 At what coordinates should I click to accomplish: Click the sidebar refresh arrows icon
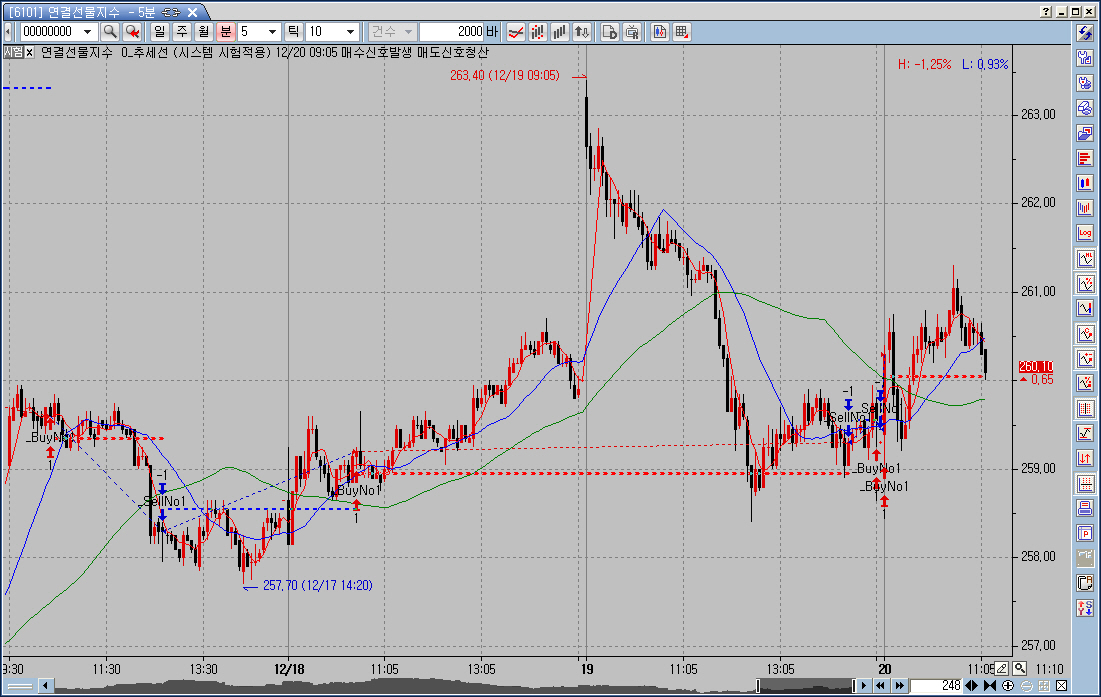1085,32
